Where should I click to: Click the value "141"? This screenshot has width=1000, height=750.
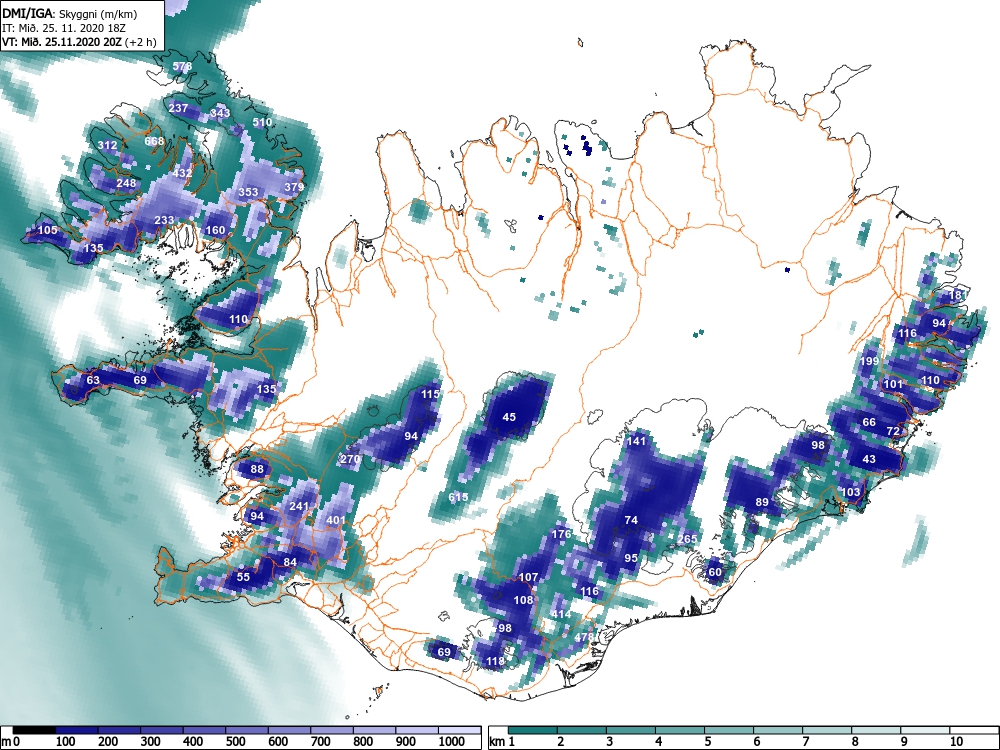(636, 441)
